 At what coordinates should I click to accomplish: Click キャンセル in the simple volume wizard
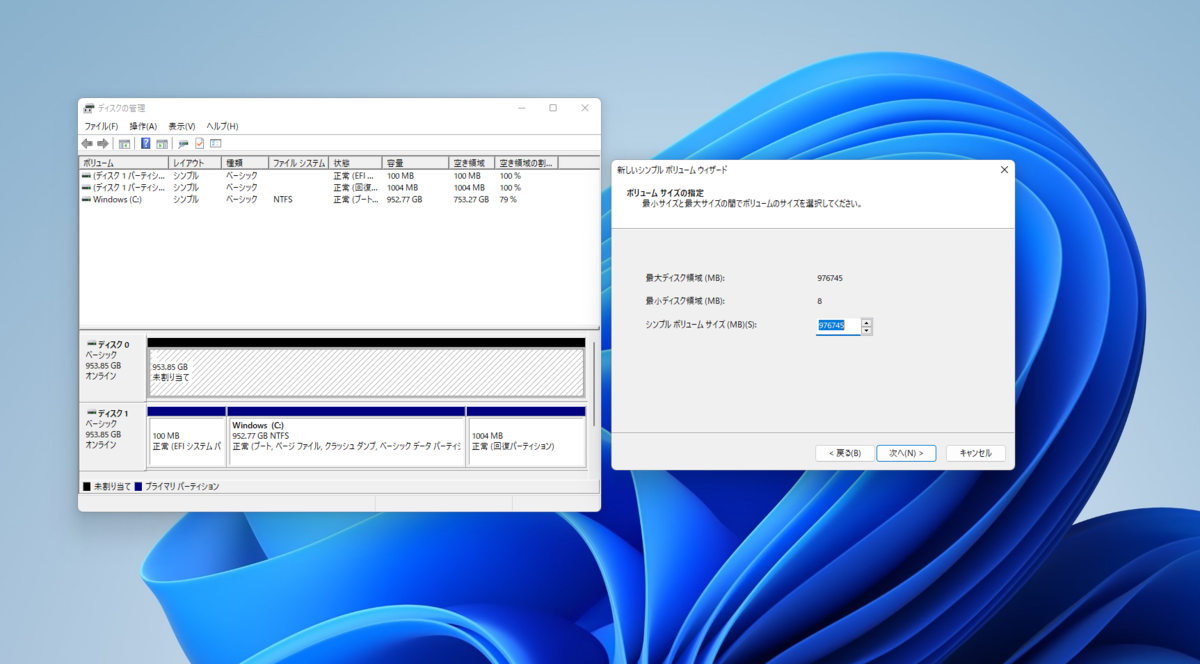(975, 453)
